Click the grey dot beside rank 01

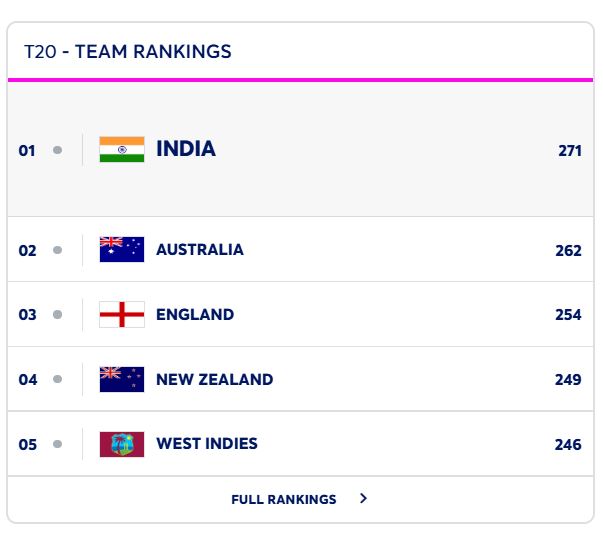[57, 150]
